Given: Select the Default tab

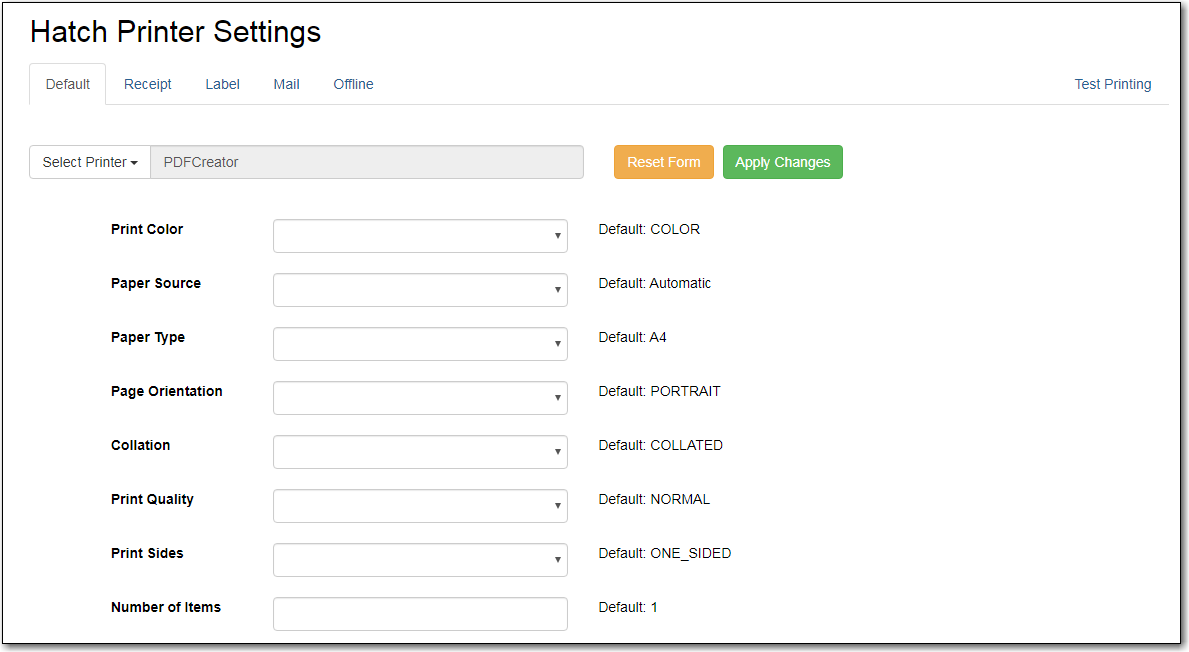Looking at the screenshot, I should coord(68,84).
